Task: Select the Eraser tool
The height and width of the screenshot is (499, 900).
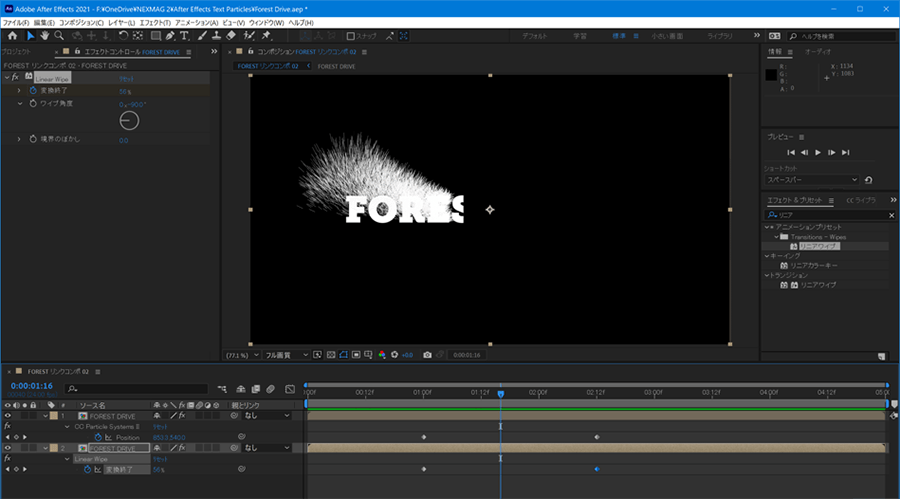Action: coord(231,36)
